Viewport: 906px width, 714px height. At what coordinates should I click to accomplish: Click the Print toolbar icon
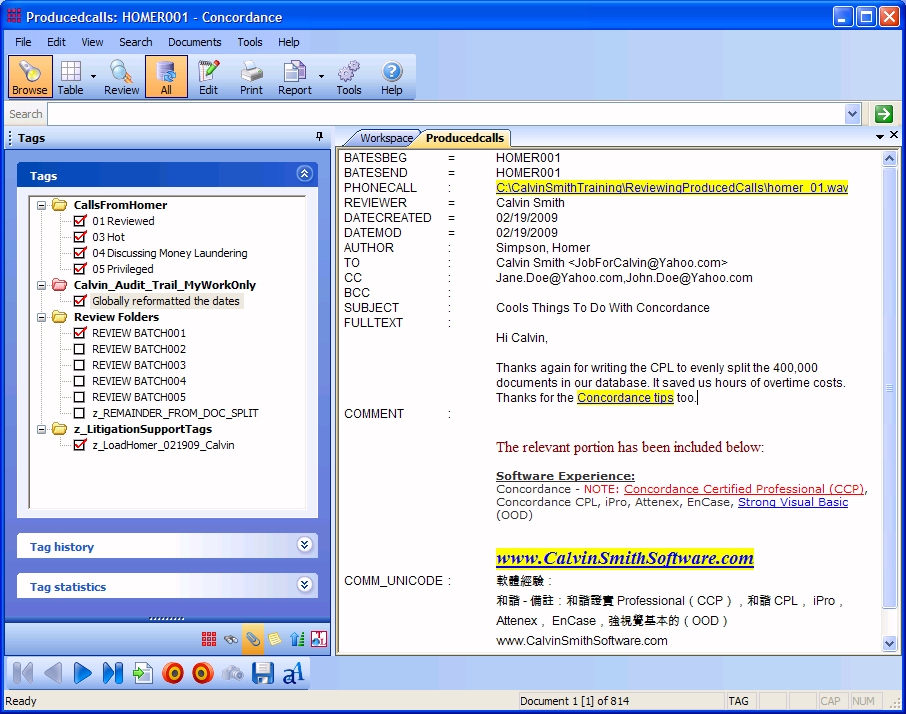pos(251,77)
